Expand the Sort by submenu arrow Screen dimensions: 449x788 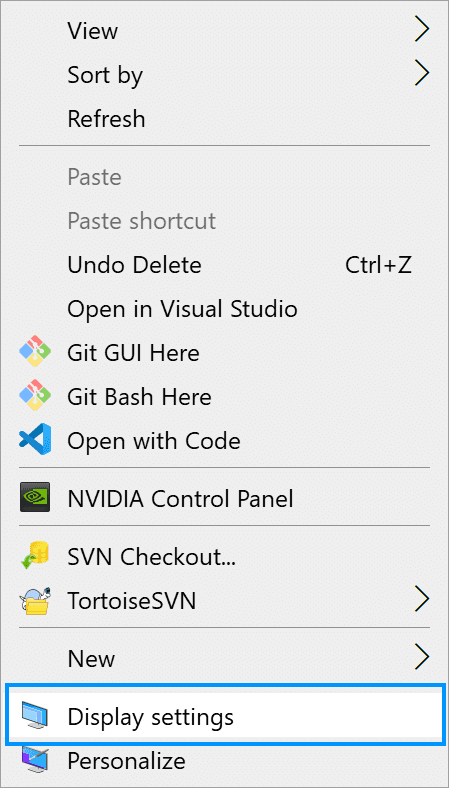coord(421,74)
